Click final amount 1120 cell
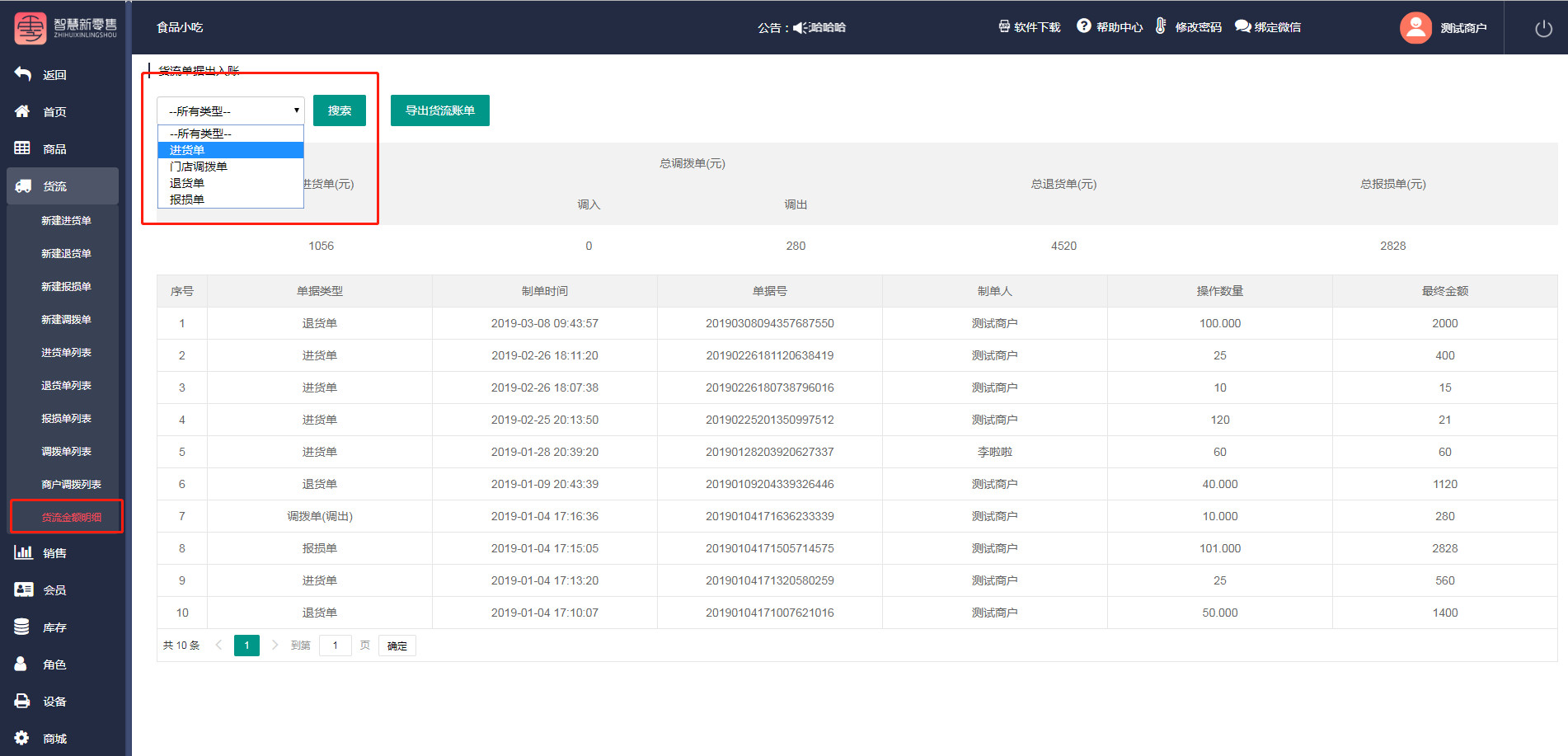Image resolution: width=1568 pixels, height=756 pixels. 1445,484
